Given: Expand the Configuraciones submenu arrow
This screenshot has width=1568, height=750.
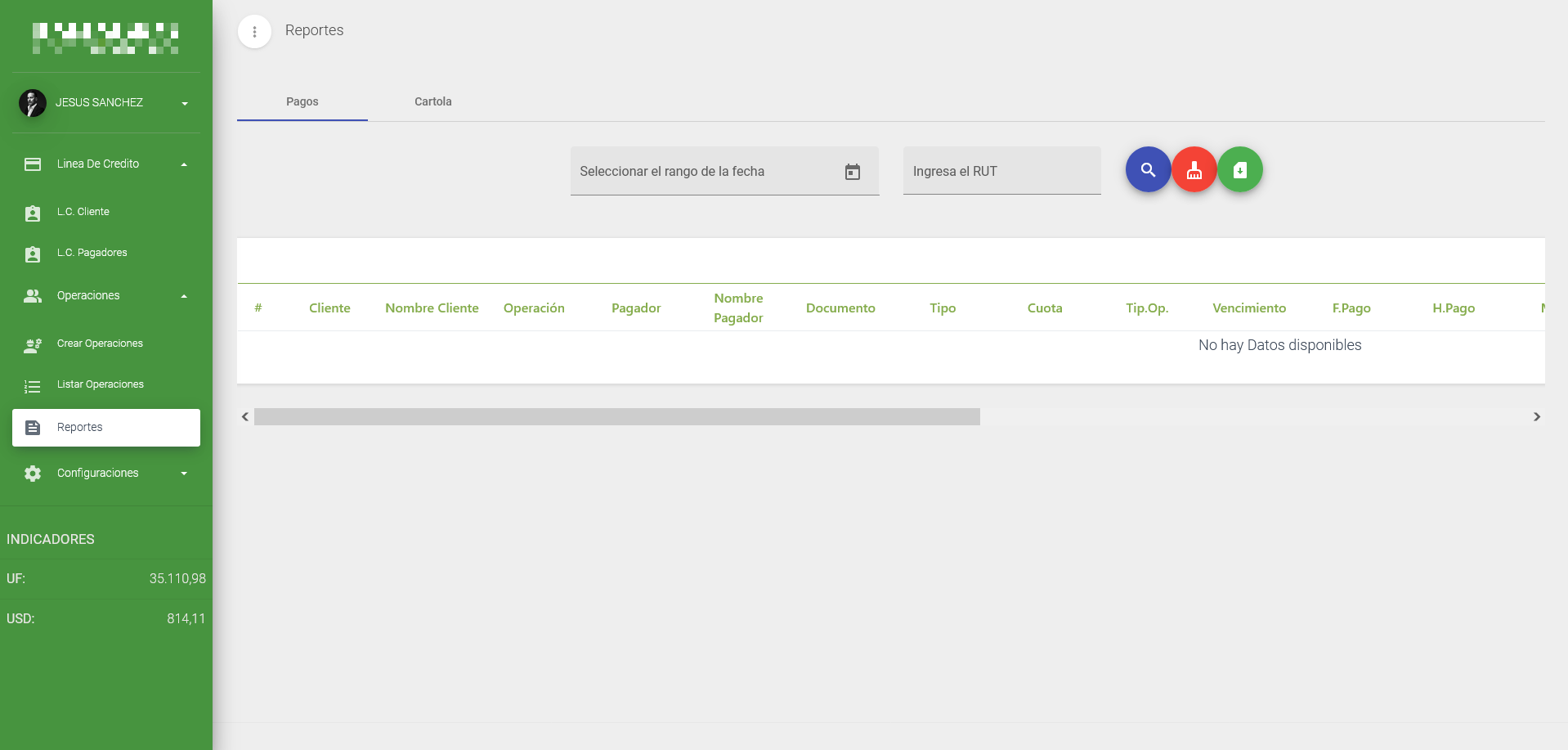Looking at the screenshot, I should coord(184,474).
